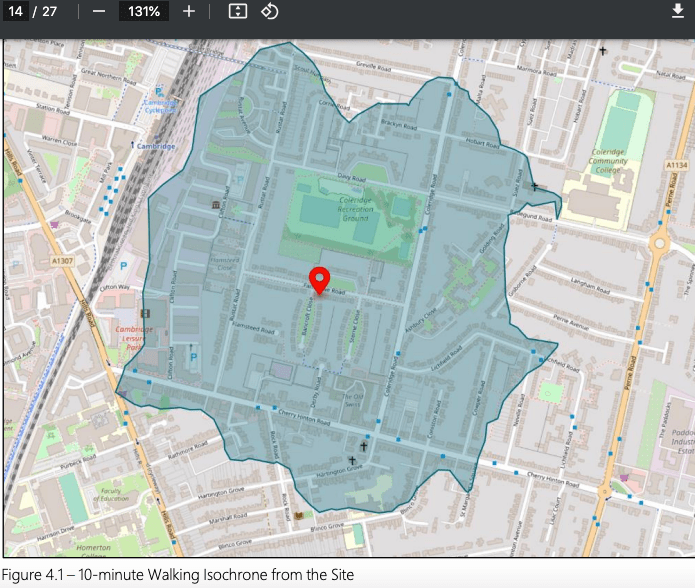The width and height of the screenshot is (695, 588).
Task: Click the museum icon near Clifton Road
Action: 215,205
